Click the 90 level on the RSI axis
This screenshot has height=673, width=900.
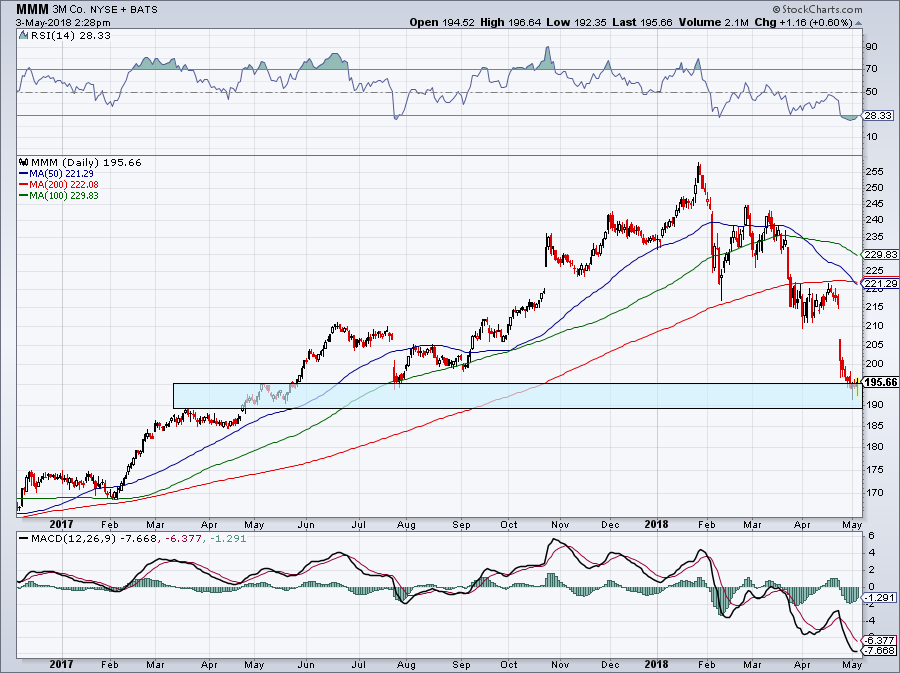pyautogui.click(x=871, y=46)
